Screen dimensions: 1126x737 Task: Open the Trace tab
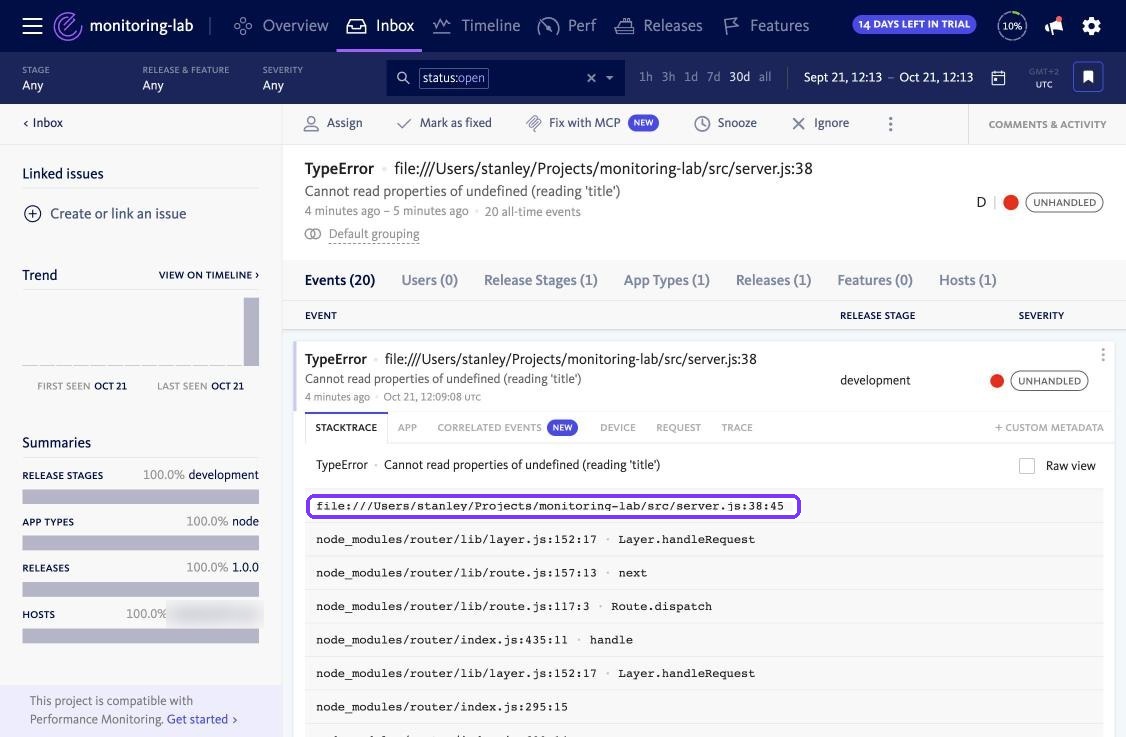pyautogui.click(x=737, y=427)
